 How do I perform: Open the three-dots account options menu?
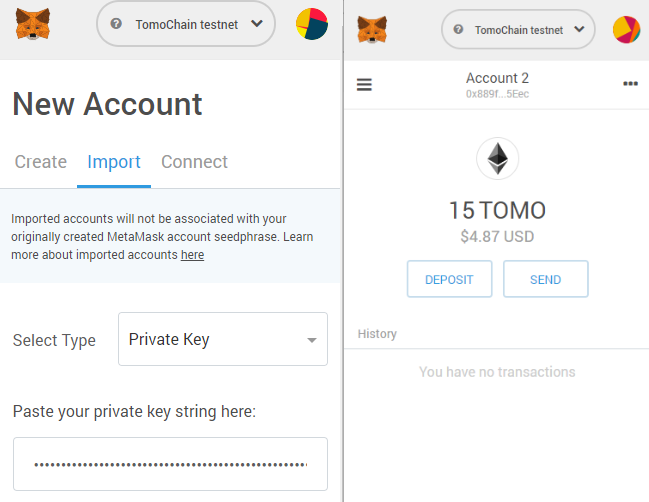coord(630,84)
